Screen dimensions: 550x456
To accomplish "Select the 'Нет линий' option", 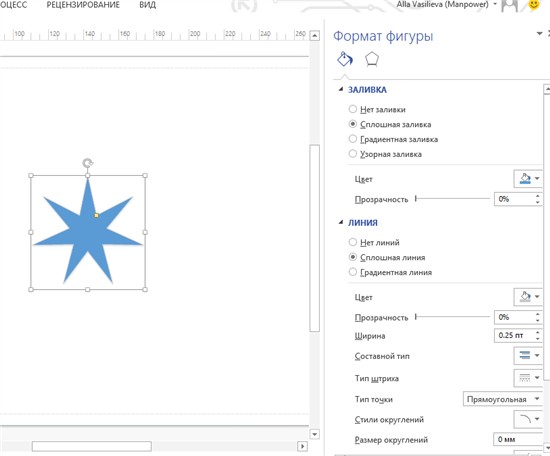I will [x=374, y=242].
